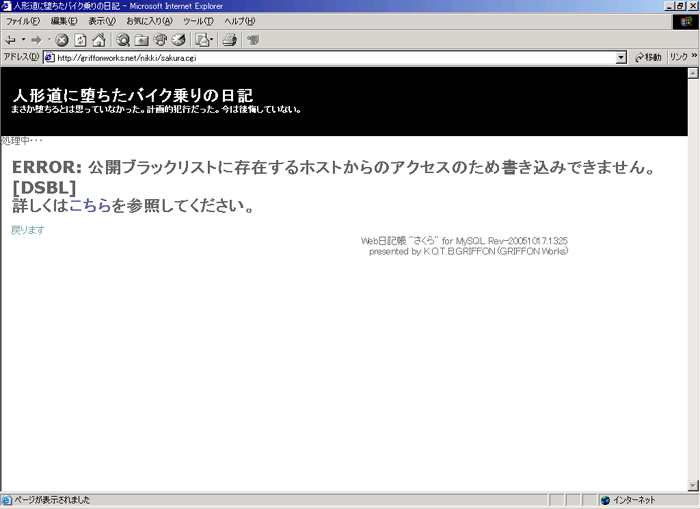This screenshot has width=700, height=509.
Task: Click the Back arrow toolbar button
Action: pyautogui.click(x=10, y=40)
